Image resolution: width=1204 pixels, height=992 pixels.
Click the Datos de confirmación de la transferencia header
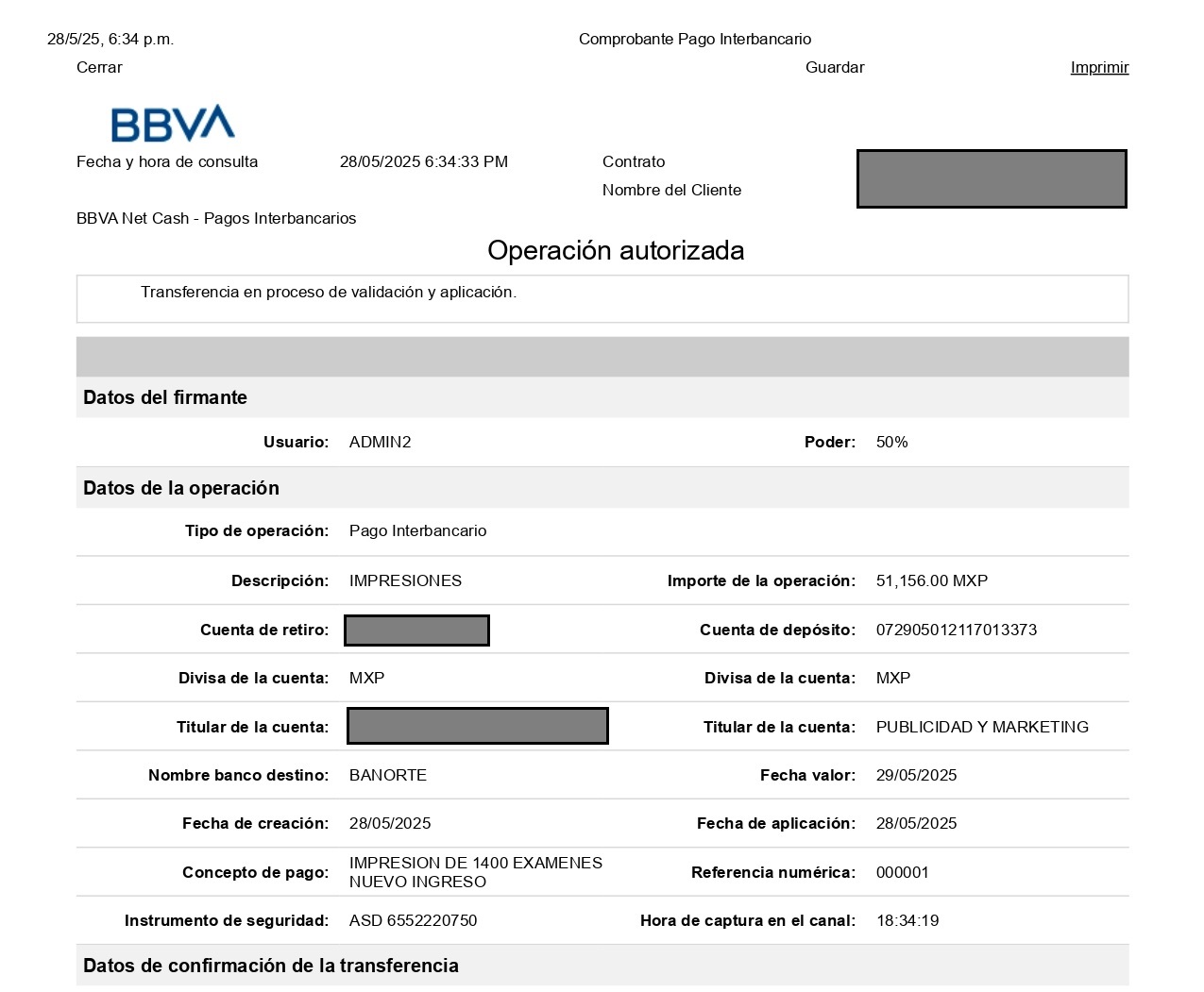tap(271, 966)
